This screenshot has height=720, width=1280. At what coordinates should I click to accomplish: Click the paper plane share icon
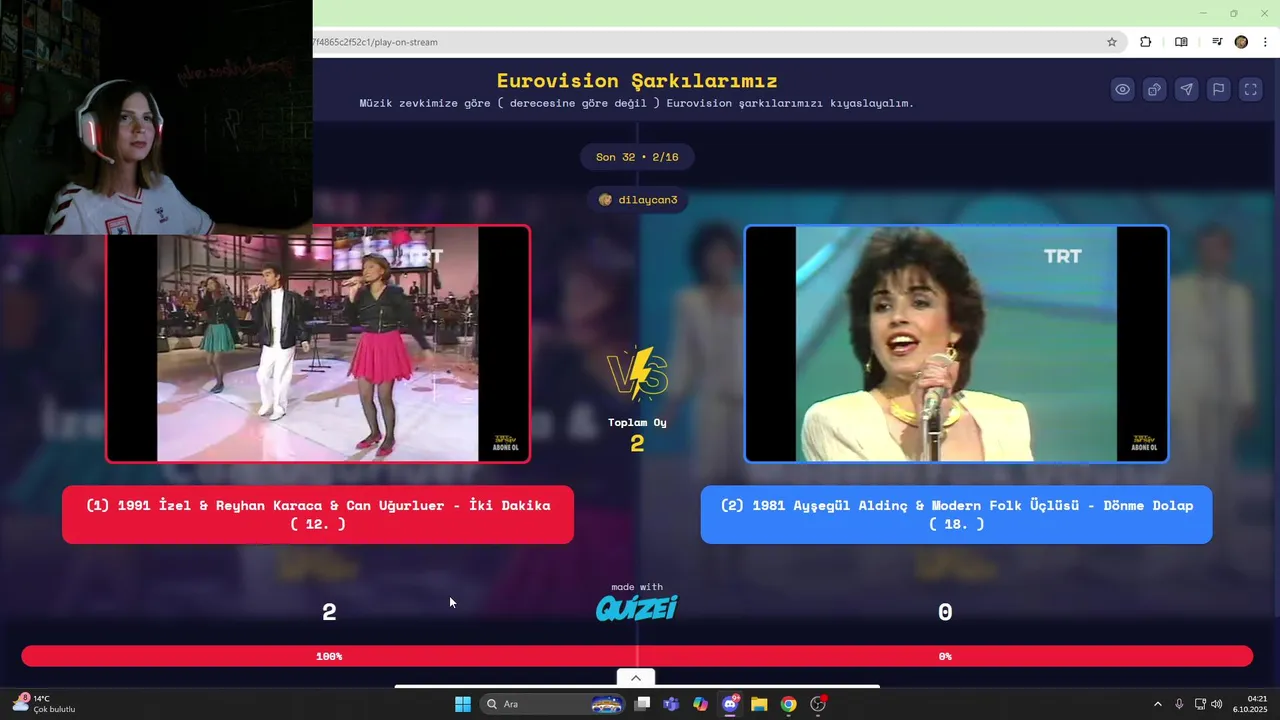click(x=1186, y=89)
